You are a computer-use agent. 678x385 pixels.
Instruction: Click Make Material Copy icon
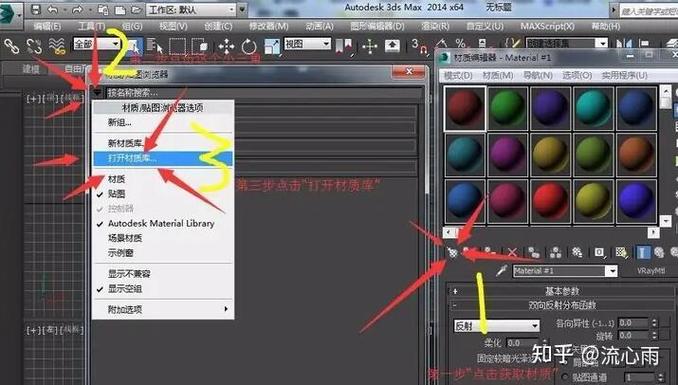[534, 252]
